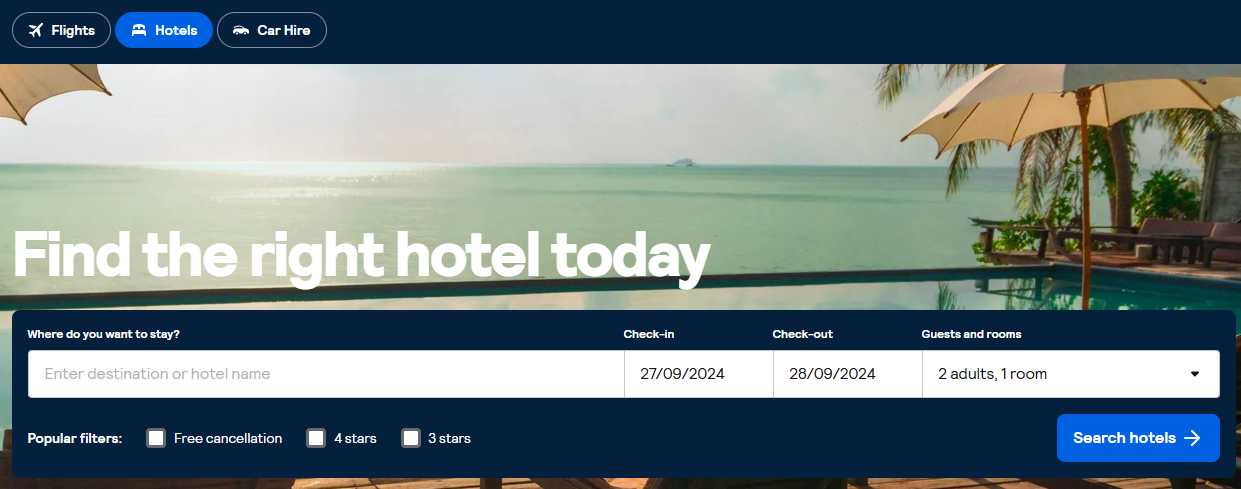Expand guests selector using the caret arrow
1241x489 pixels.
[1194, 374]
